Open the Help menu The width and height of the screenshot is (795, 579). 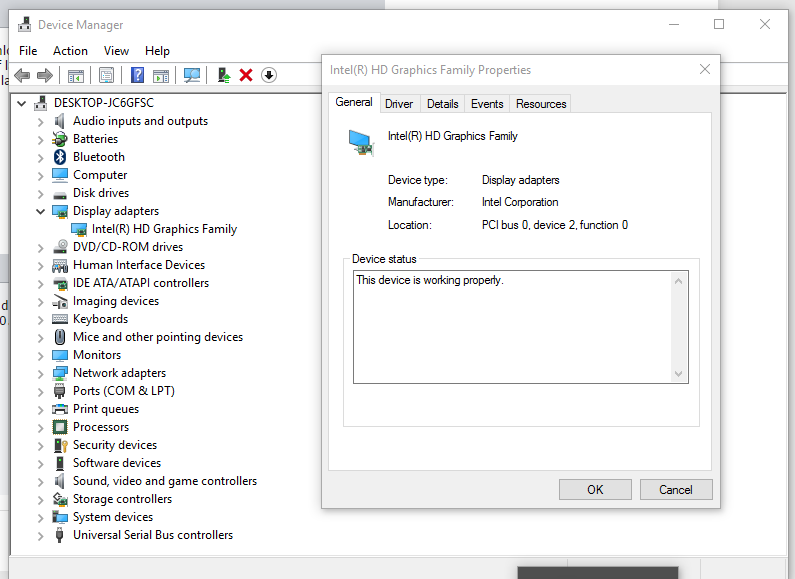point(157,51)
